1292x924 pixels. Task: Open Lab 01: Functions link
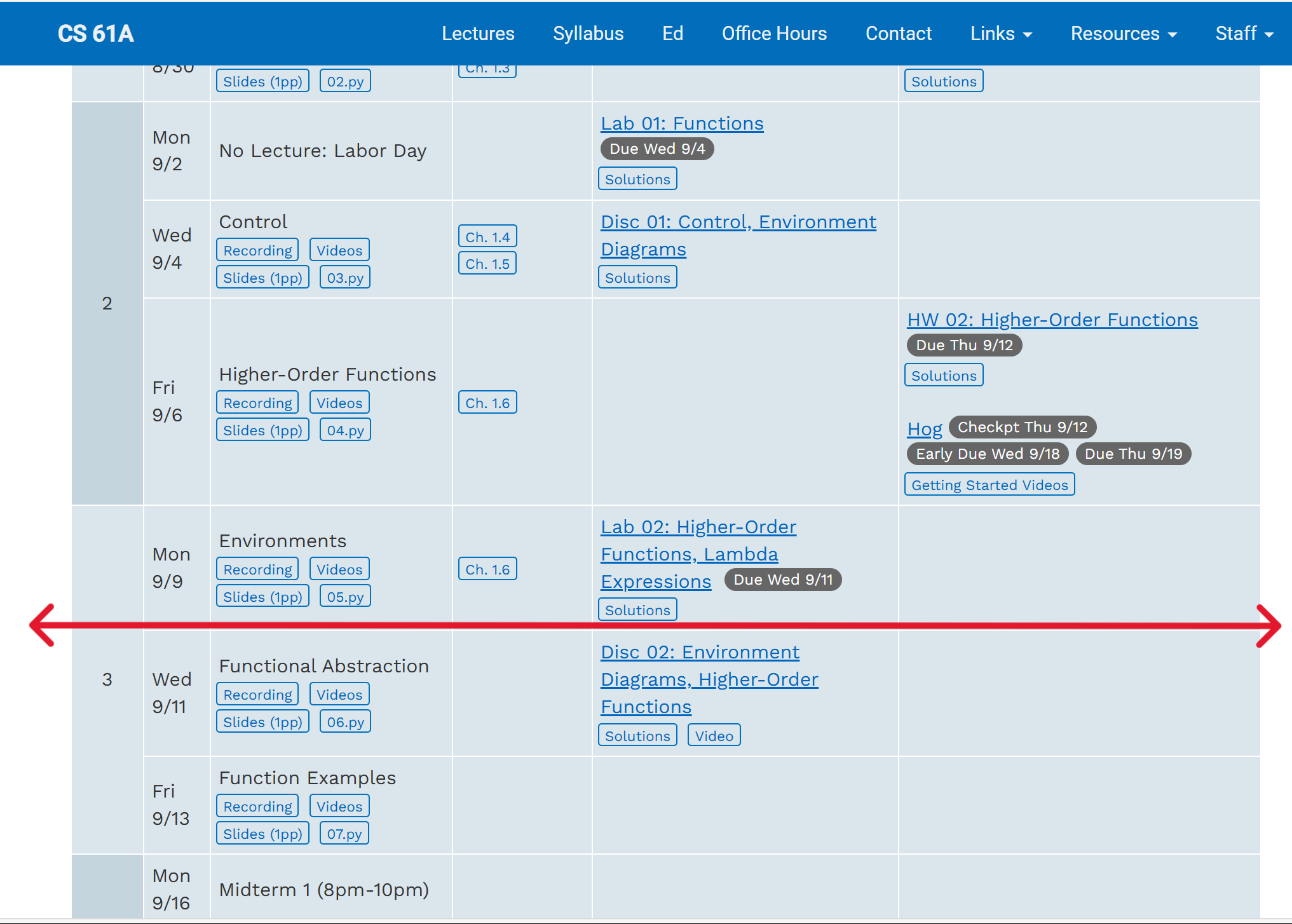point(682,123)
